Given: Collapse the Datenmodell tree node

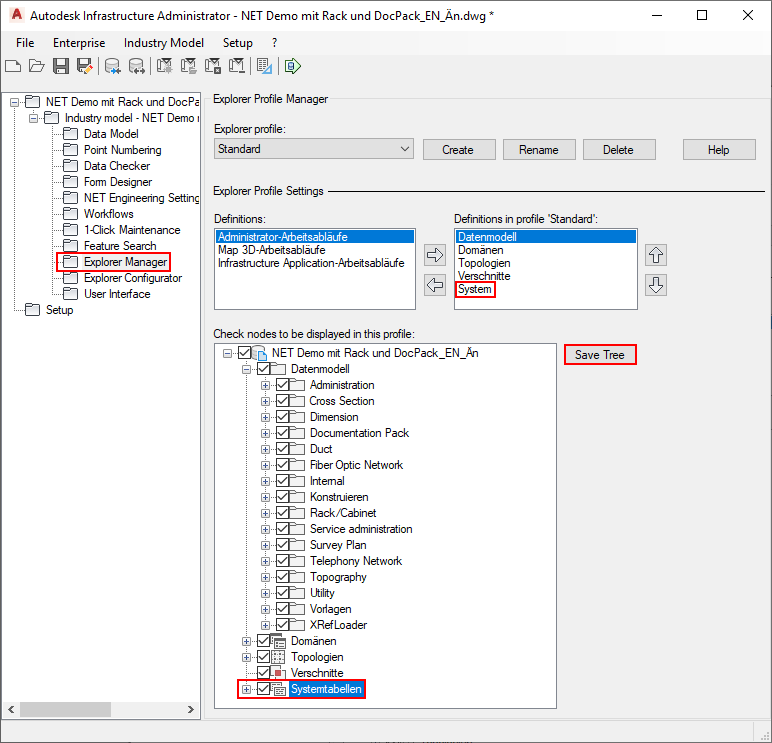Looking at the screenshot, I should tap(246, 369).
